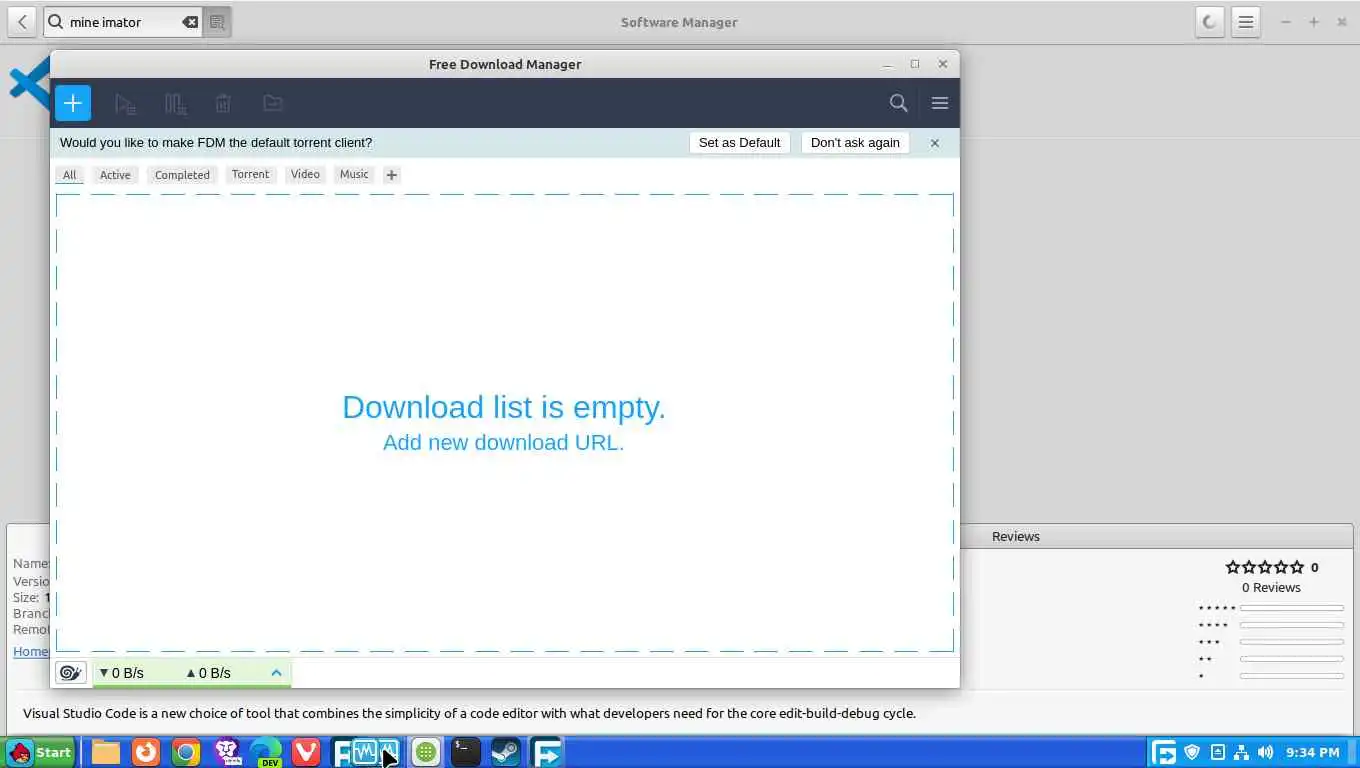Select the Torrent filter tab

pyautogui.click(x=250, y=174)
